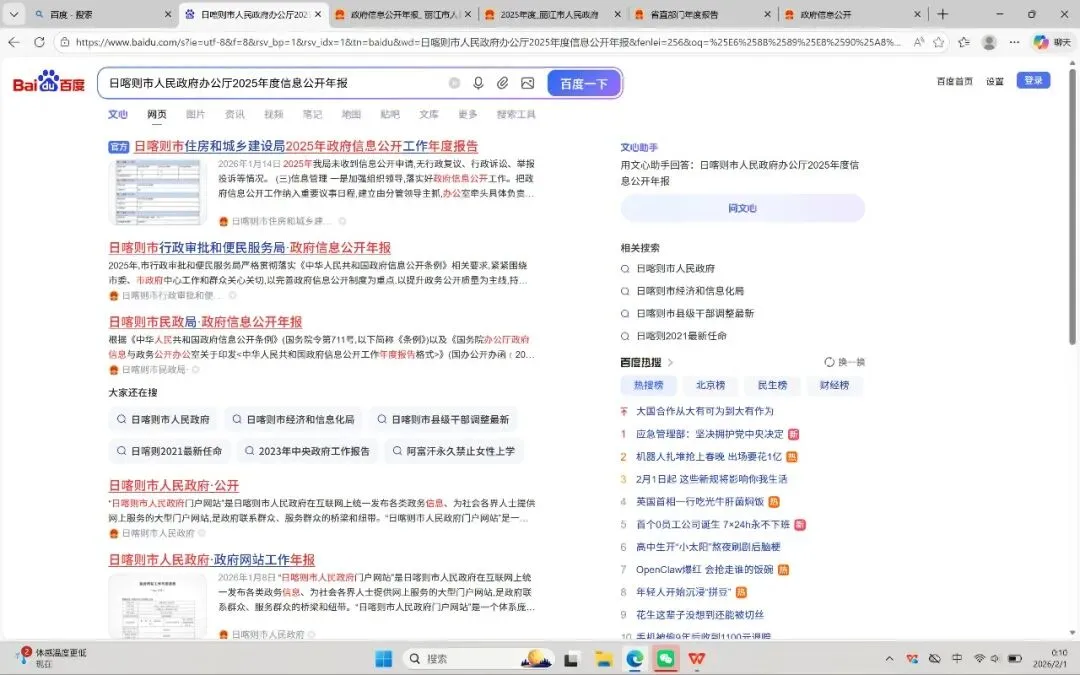Show hidden system tray icons

(x=889, y=659)
